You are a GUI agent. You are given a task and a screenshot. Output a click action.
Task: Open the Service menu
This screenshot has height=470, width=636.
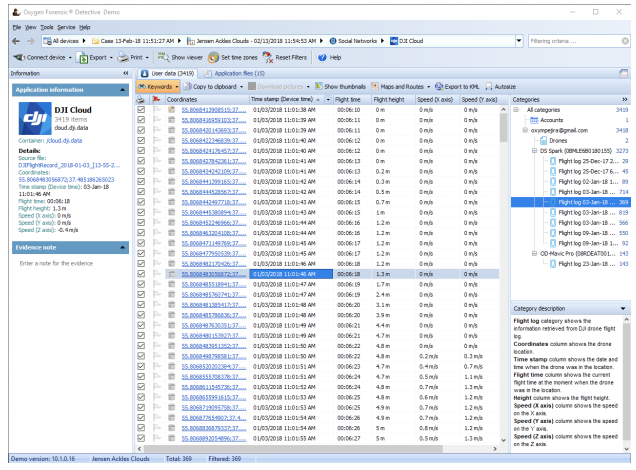[x=66, y=27]
